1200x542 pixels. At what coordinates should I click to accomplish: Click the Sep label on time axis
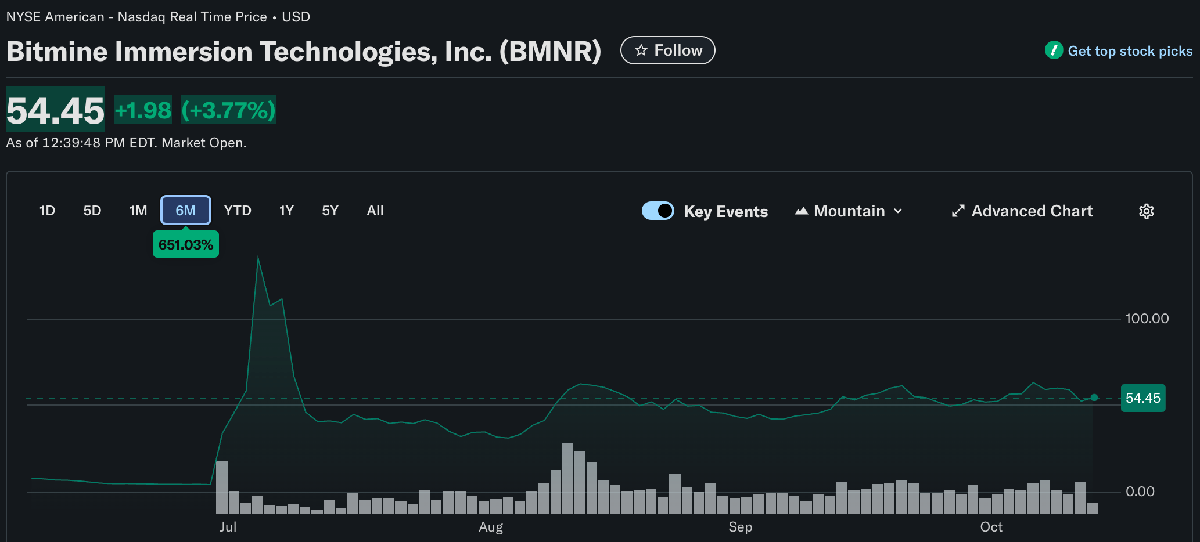[x=740, y=527]
